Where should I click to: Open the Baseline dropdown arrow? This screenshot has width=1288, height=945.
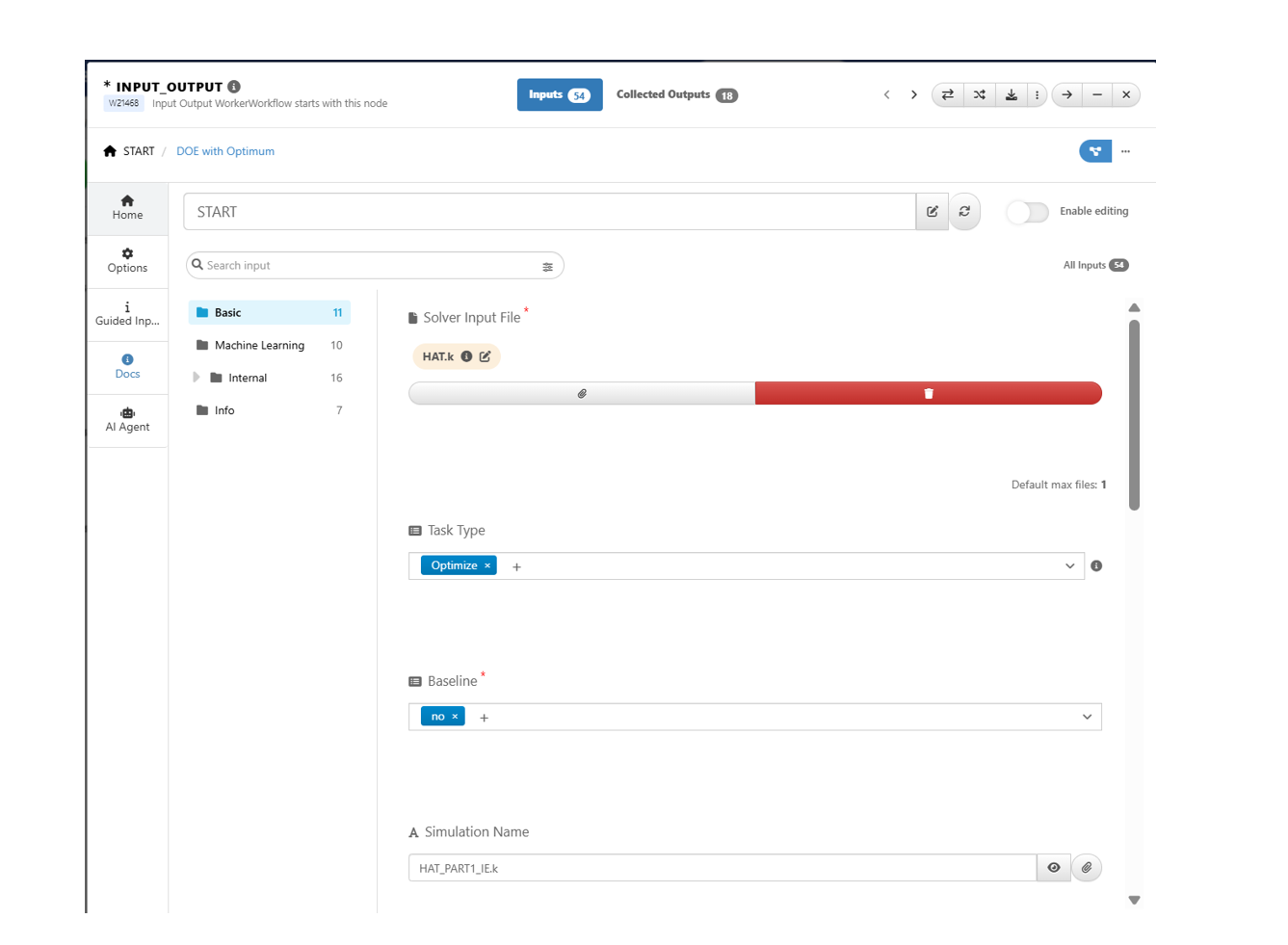pyautogui.click(x=1087, y=717)
